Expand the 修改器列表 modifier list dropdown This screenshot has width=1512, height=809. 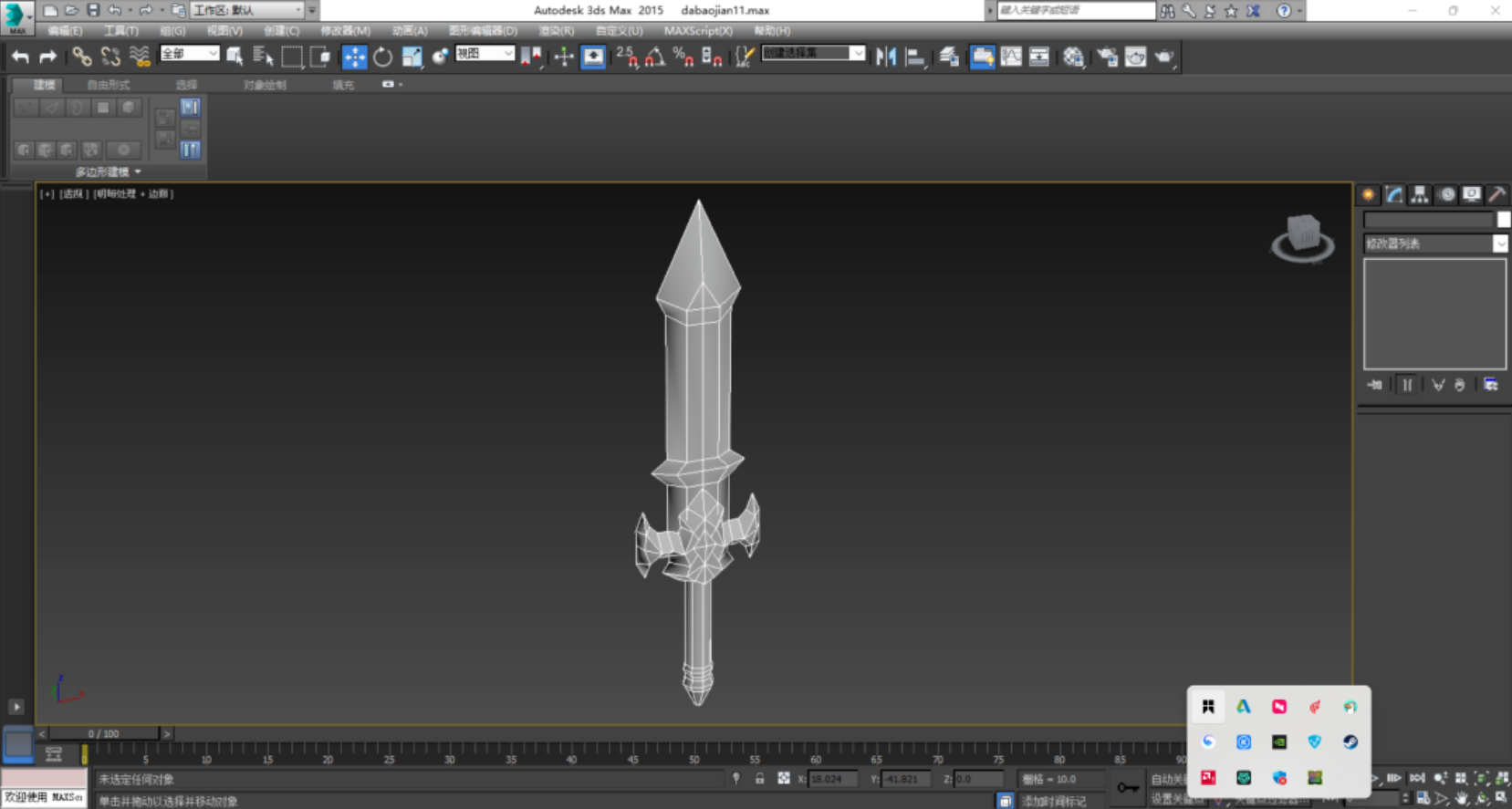point(1499,244)
